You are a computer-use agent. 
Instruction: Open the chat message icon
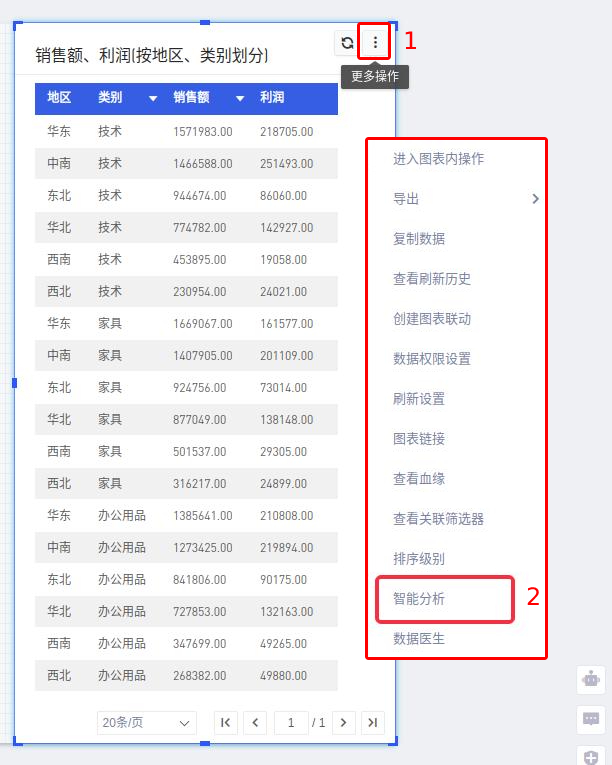pyautogui.click(x=591, y=719)
